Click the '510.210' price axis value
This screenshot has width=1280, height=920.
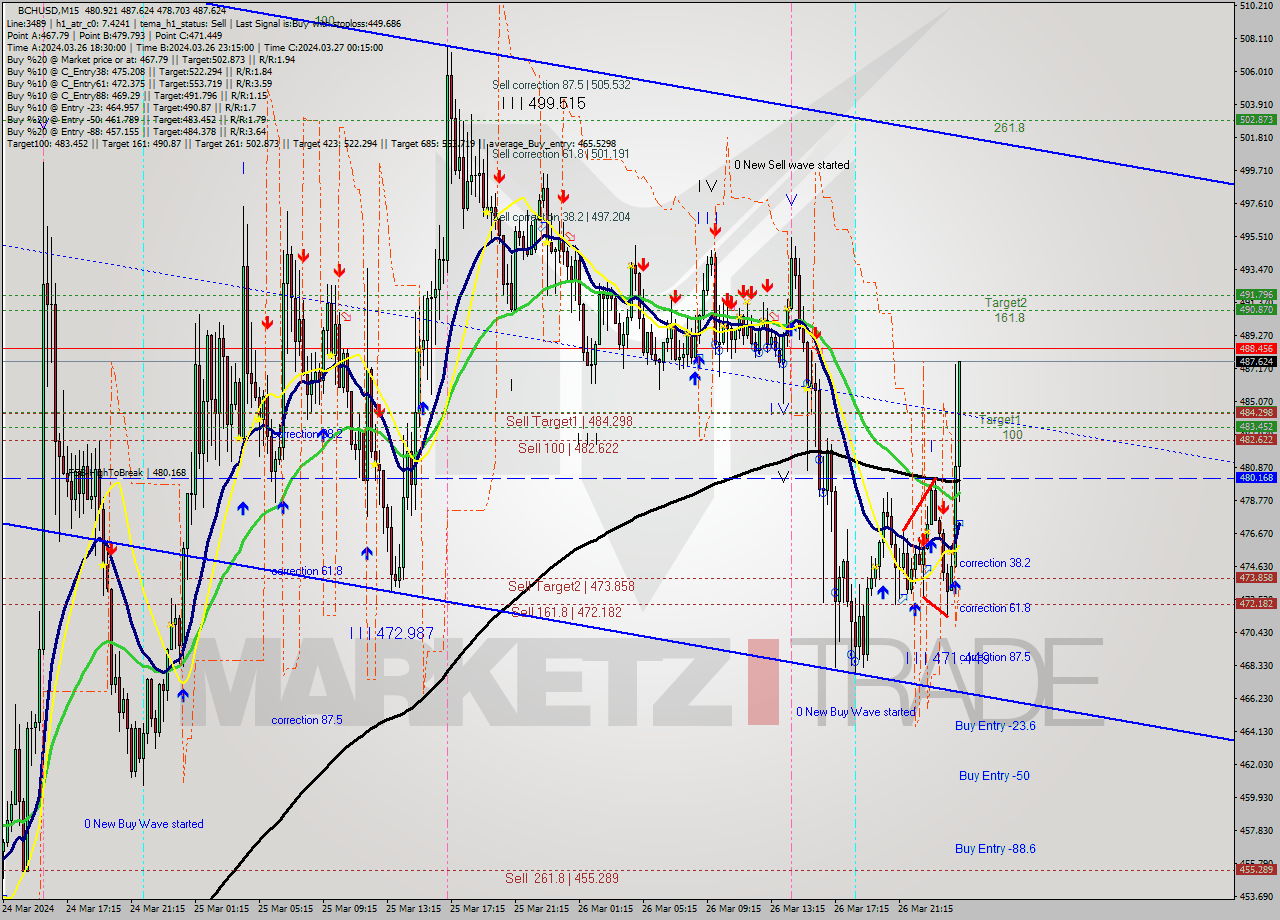pos(1256,6)
